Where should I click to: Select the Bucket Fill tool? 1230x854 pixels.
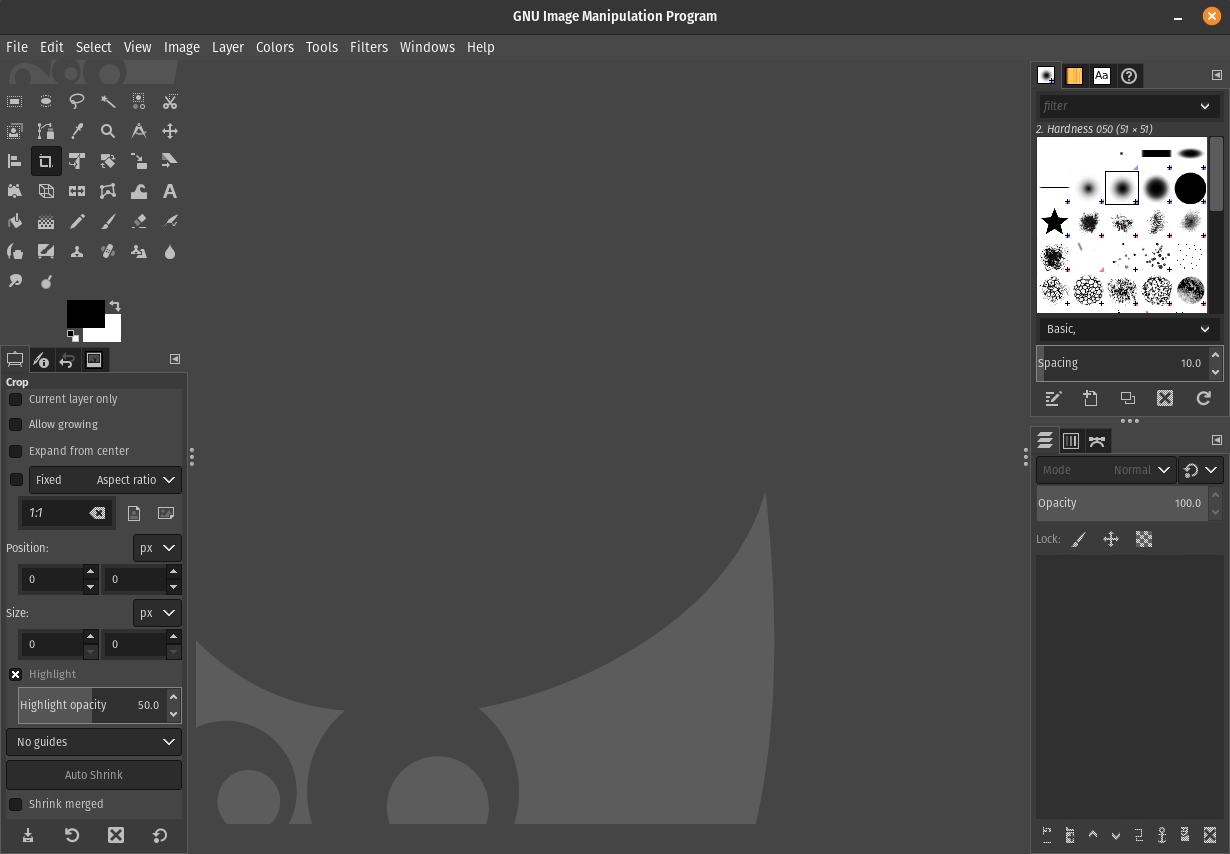click(x=15, y=222)
